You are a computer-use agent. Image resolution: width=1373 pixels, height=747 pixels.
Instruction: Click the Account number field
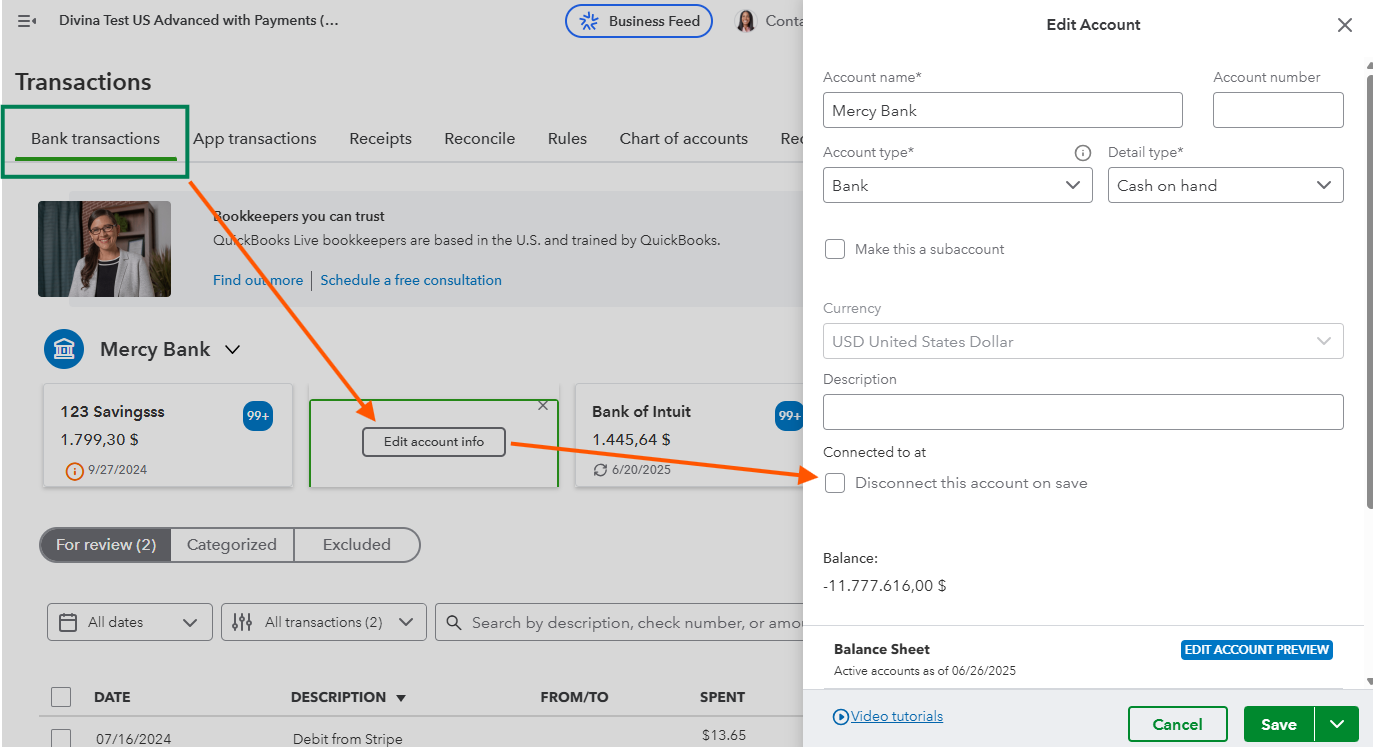1278,110
